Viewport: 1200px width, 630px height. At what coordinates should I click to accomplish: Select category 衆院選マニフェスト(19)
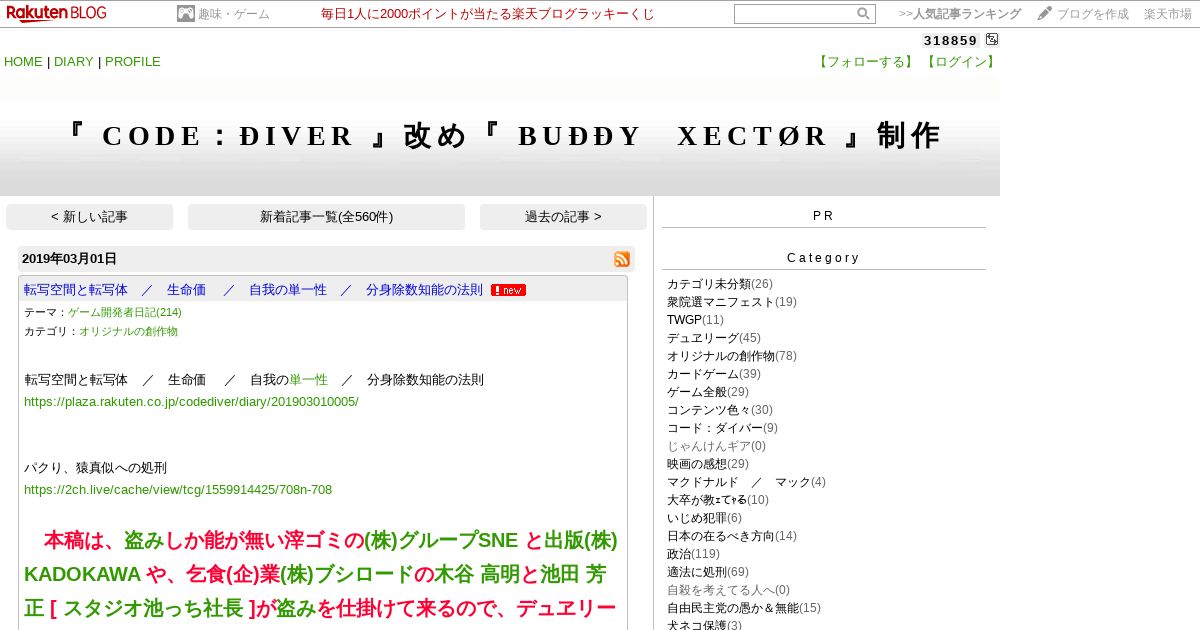(732, 302)
